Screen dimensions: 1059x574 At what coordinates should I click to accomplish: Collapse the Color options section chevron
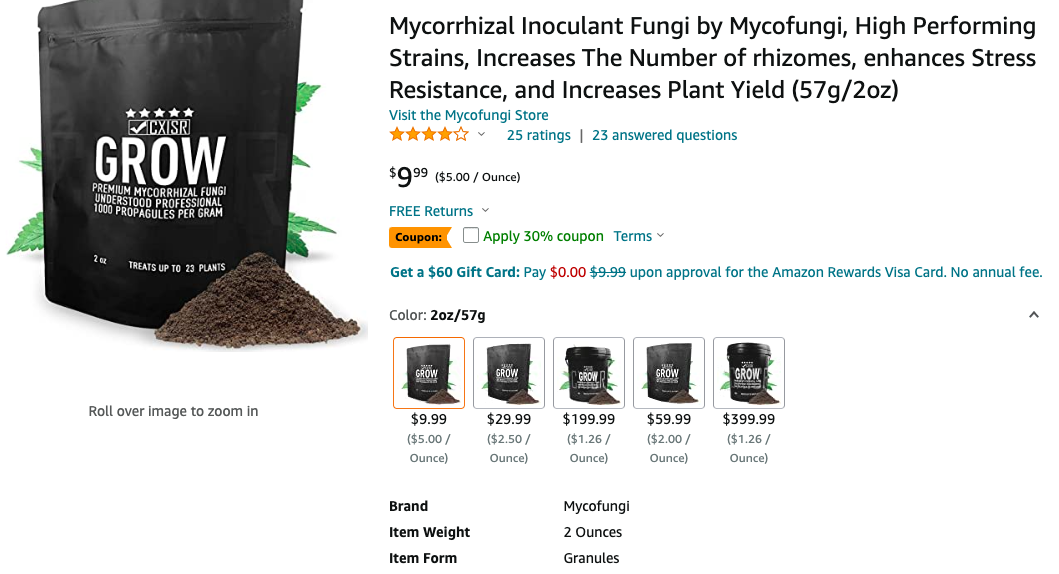point(1033,315)
